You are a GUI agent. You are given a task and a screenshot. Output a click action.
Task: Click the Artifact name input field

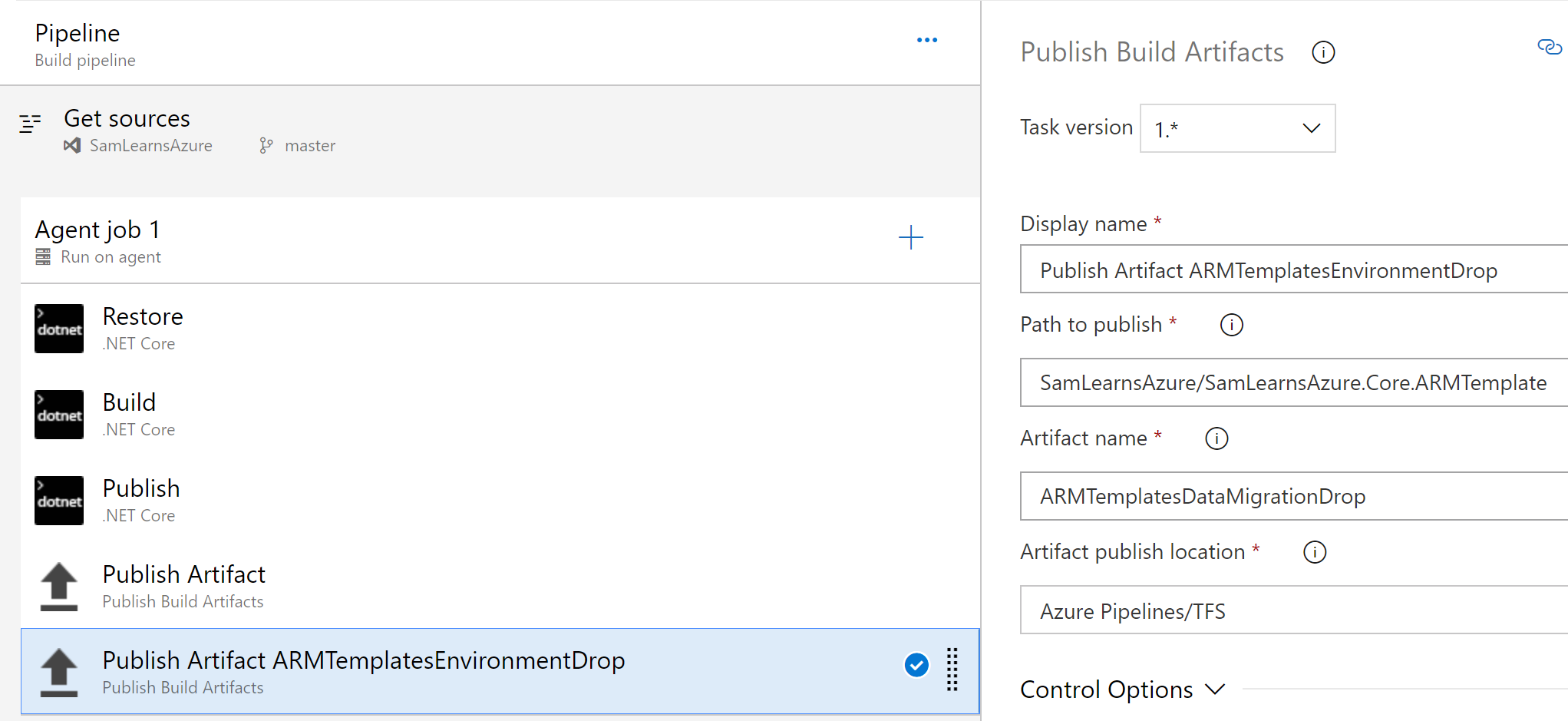[x=1293, y=497]
